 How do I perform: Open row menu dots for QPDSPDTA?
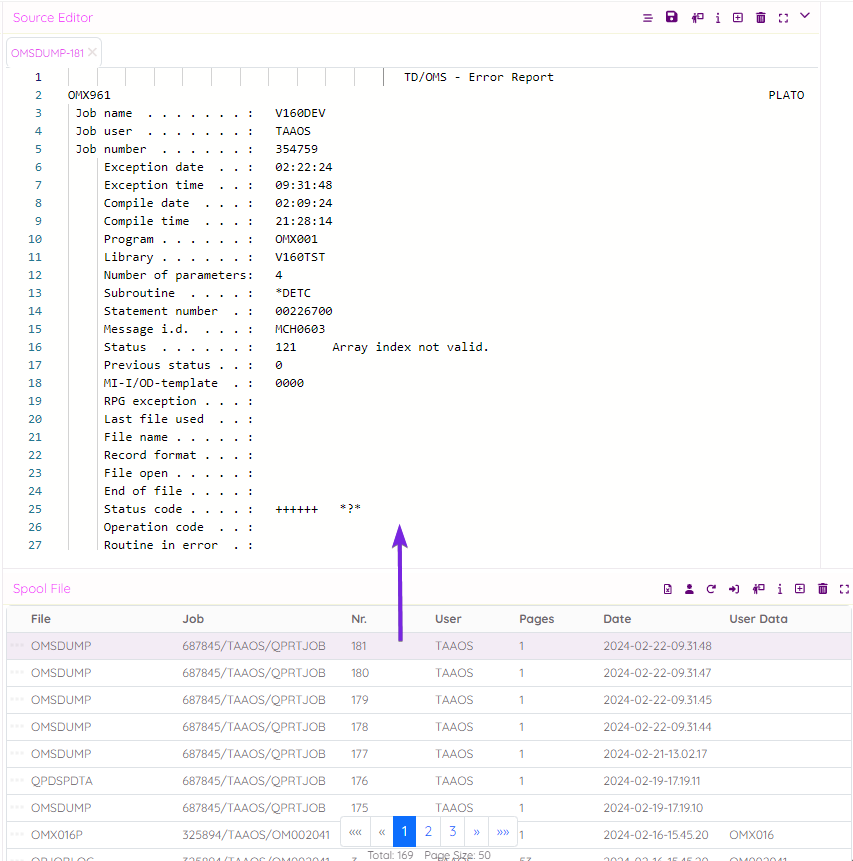pos(17,781)
